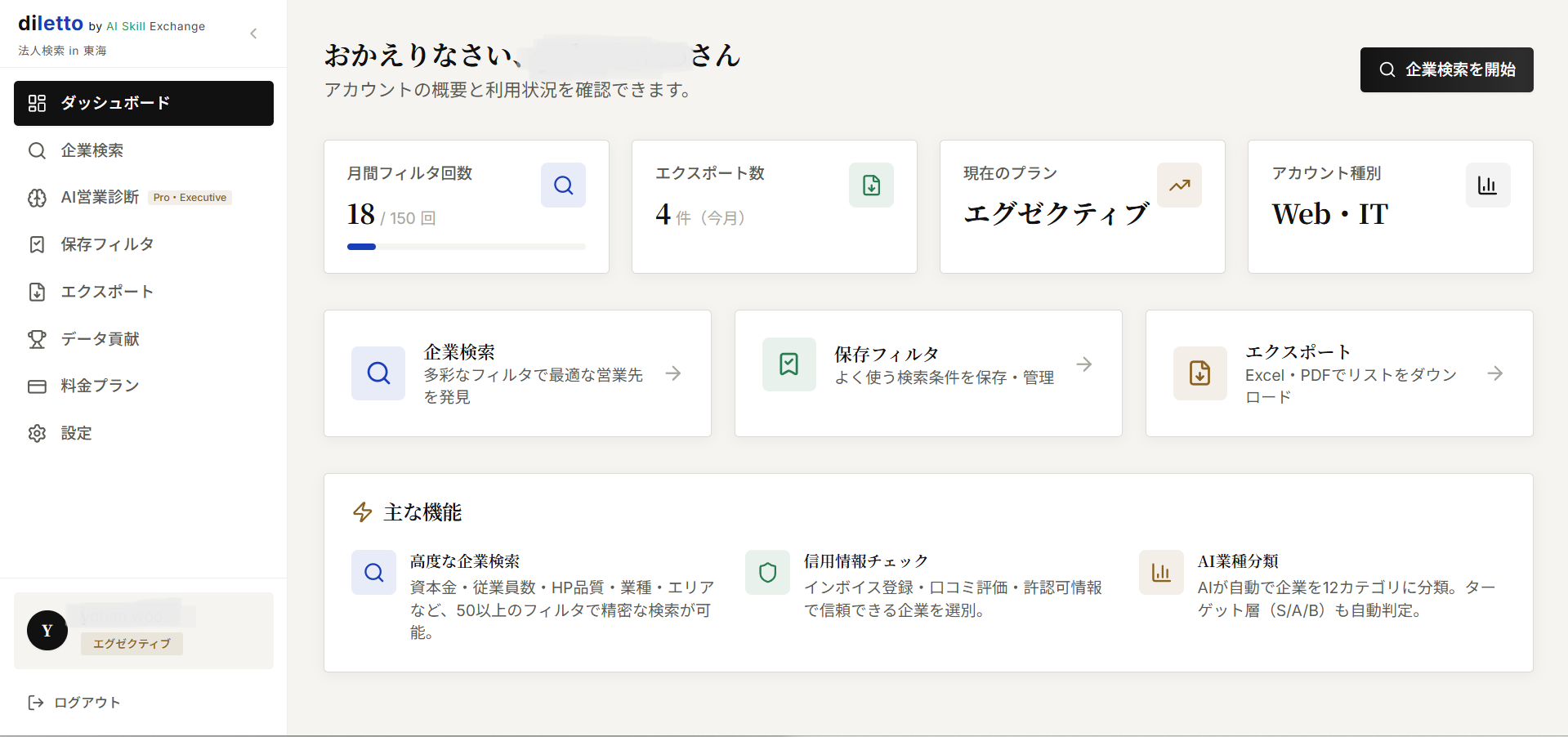Click the AI業種分類 chart icon
Screen dimensions: 1568x737
[1161, 573]
